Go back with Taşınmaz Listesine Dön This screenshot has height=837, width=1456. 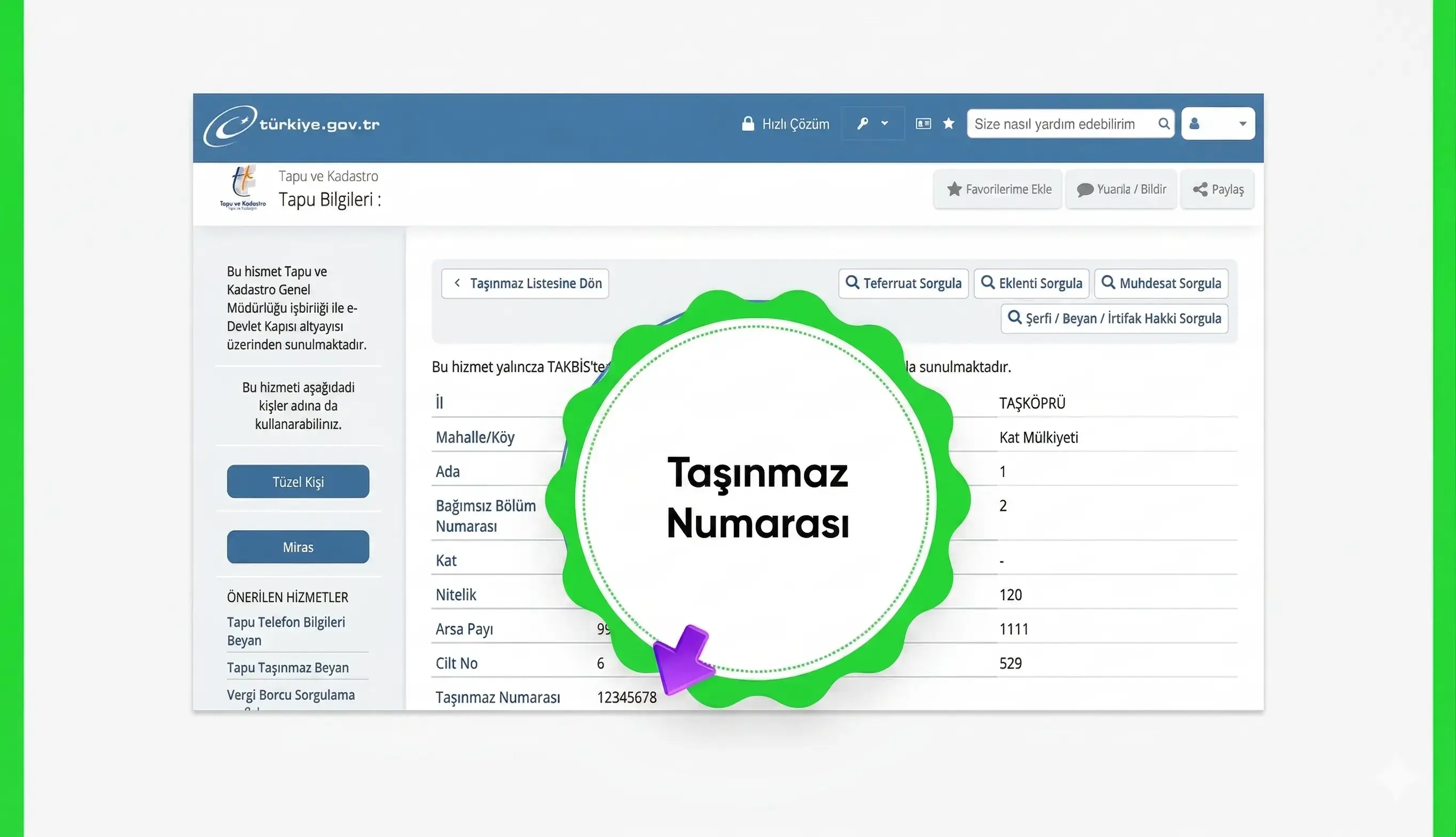[x=525, y=283]
